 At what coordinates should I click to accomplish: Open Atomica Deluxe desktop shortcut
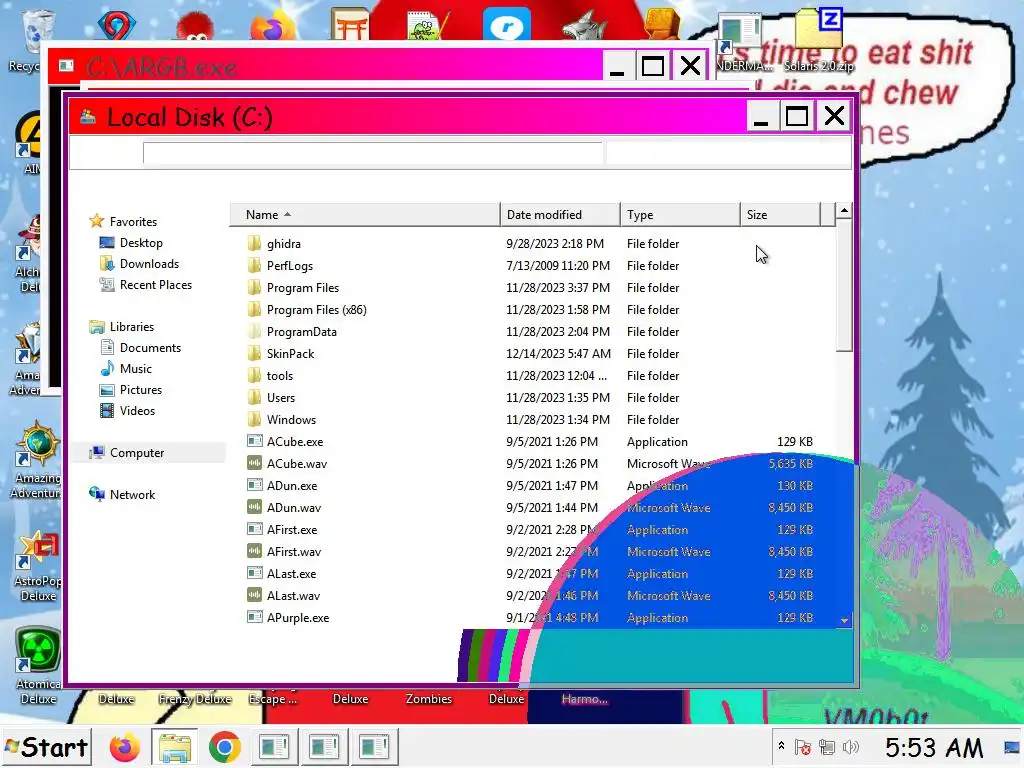(38, 667)
